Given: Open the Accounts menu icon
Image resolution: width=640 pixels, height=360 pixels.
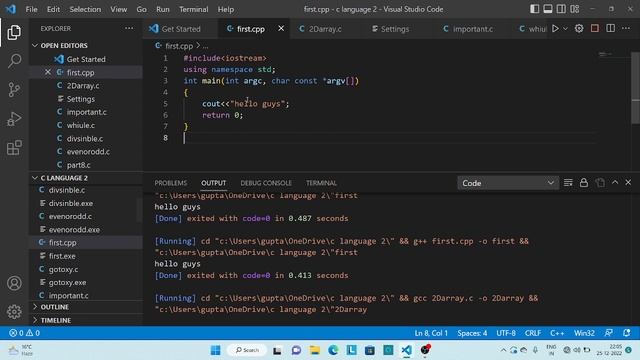Looking at the screenshot, I should coord(14,283).
